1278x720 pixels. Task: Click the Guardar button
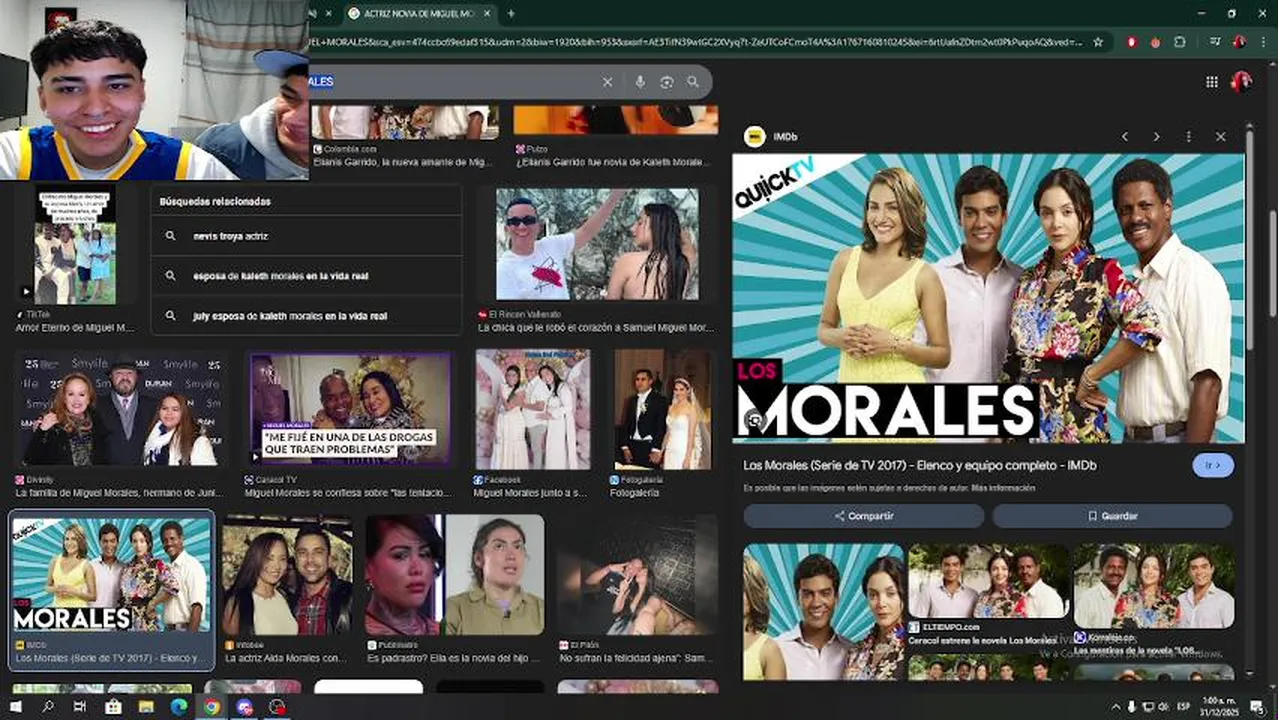[x=1112, y=516]
